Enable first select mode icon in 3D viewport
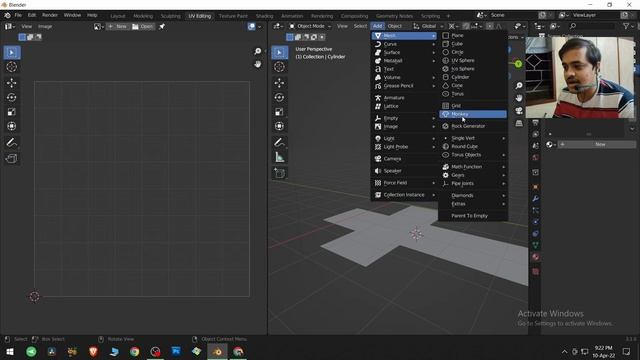Viewport: 640px width, 360px height. [290, 37]
